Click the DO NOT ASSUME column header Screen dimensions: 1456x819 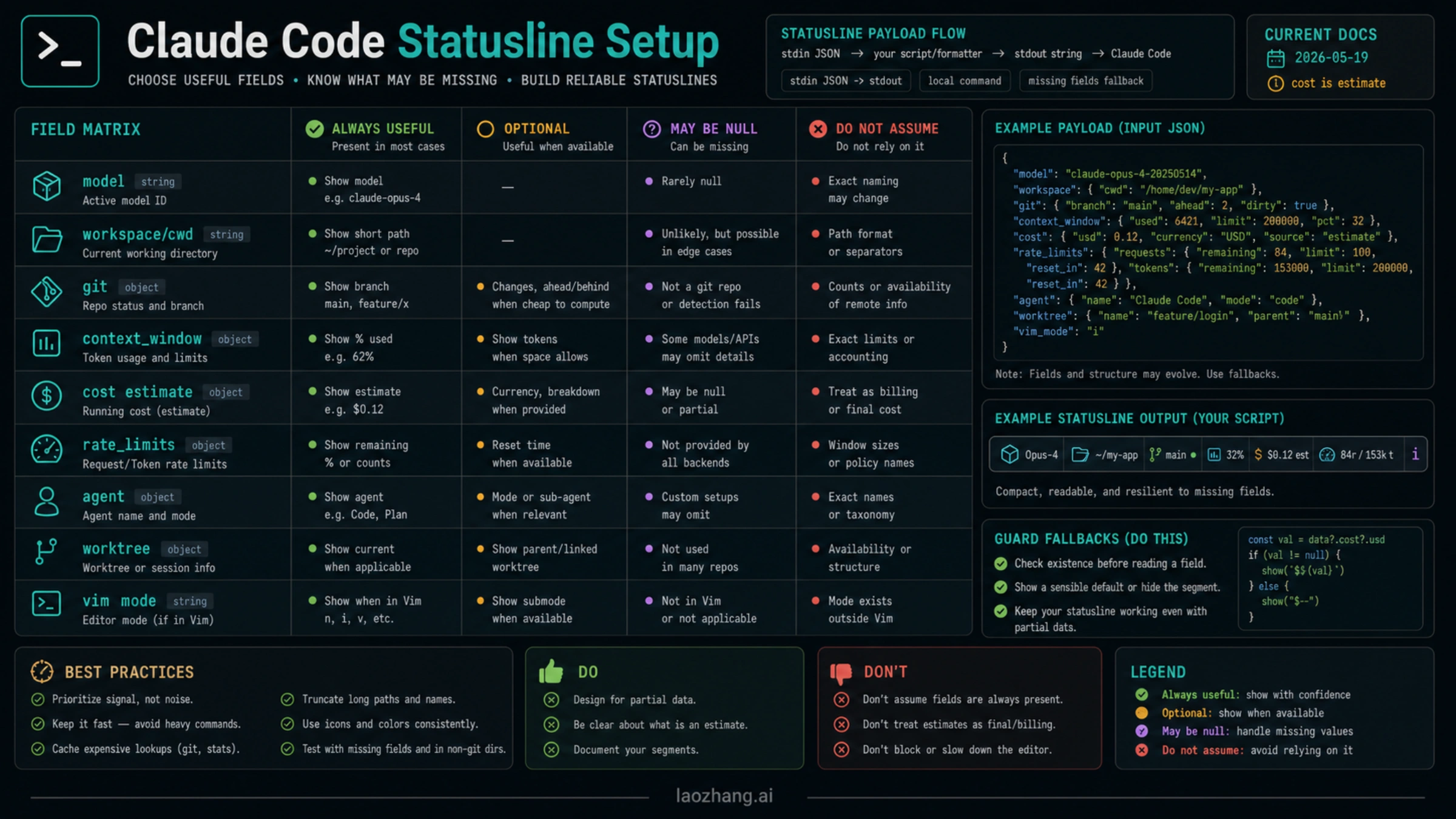click(884, 135)
